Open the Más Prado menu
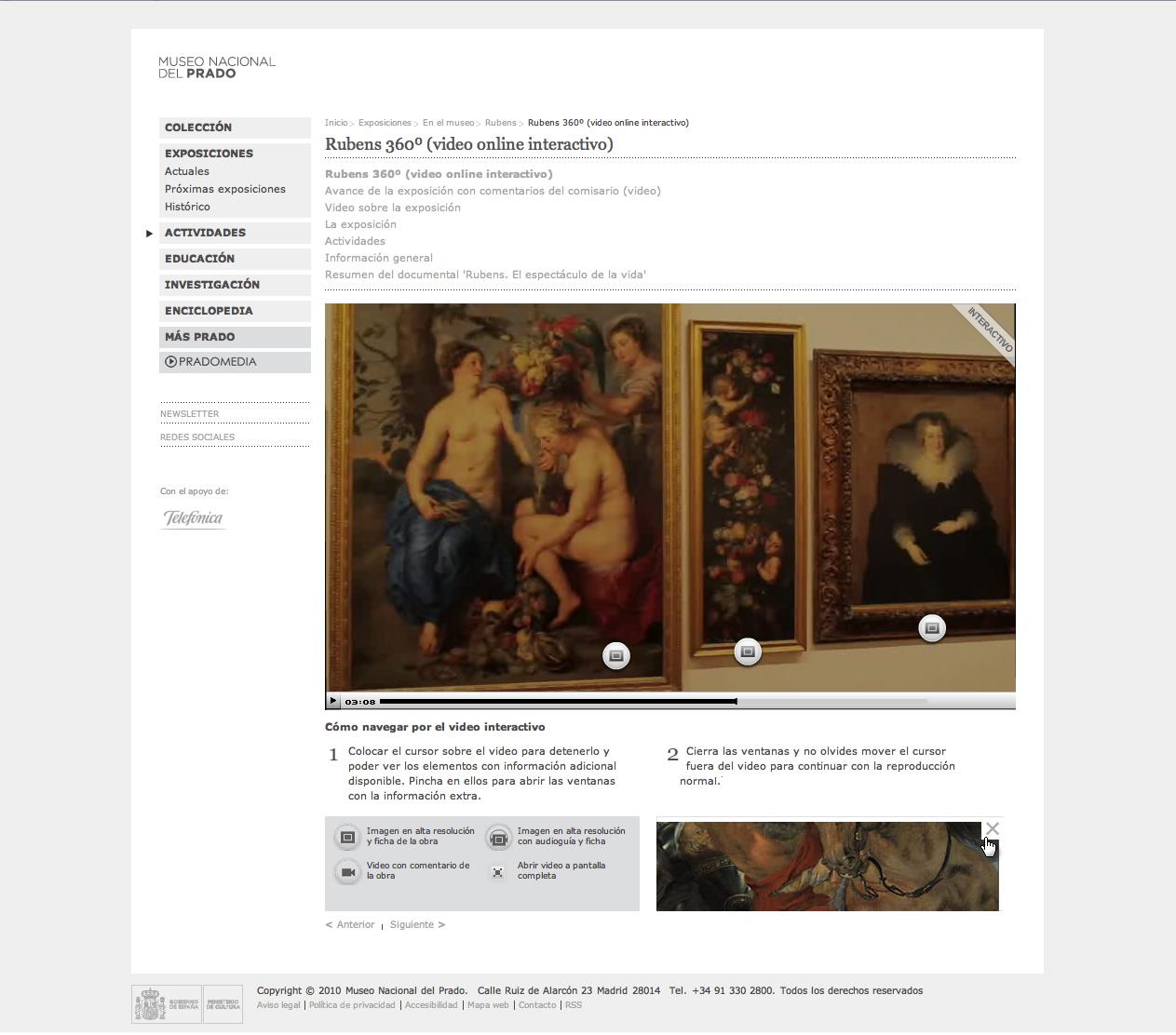The width and height of the screenshot is (1176, 1035). click(235, 337)
